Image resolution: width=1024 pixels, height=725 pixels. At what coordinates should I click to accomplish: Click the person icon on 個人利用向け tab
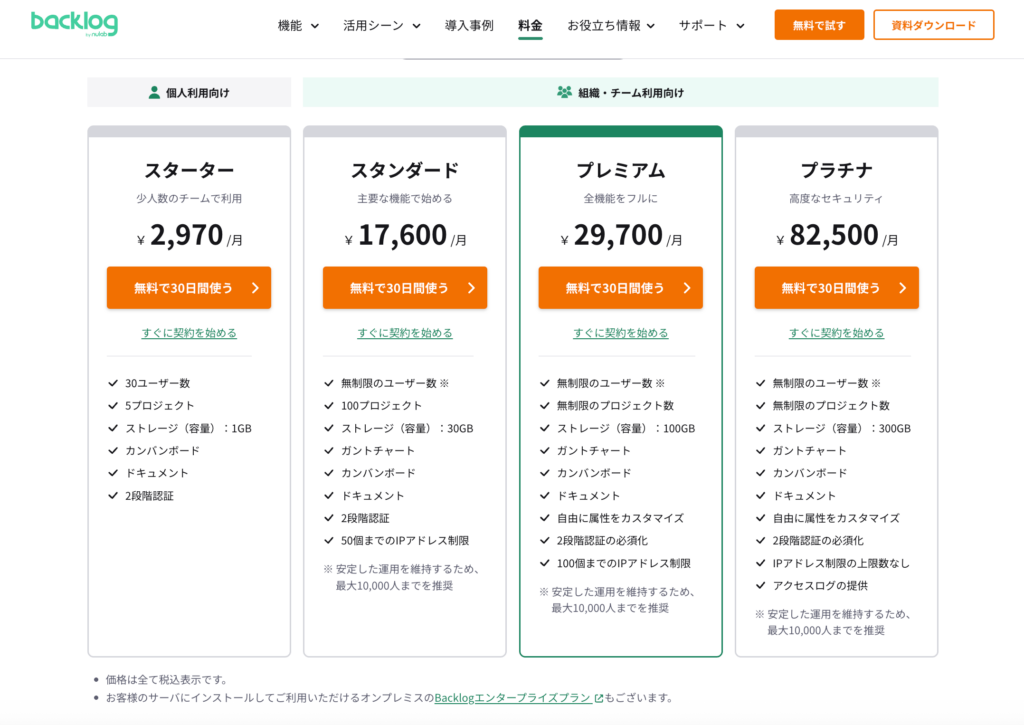click(x=154, y=93)
